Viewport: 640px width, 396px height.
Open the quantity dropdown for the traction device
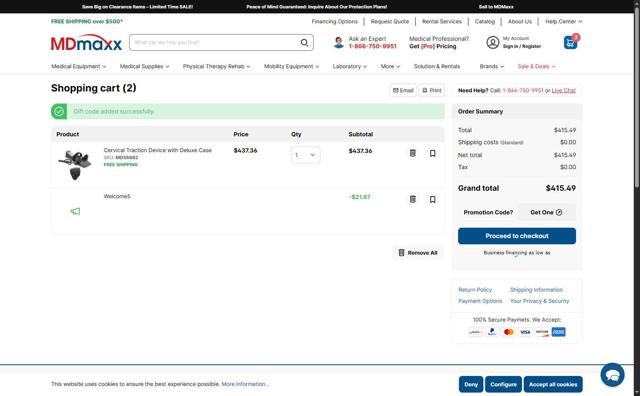(x=305, y=155)
